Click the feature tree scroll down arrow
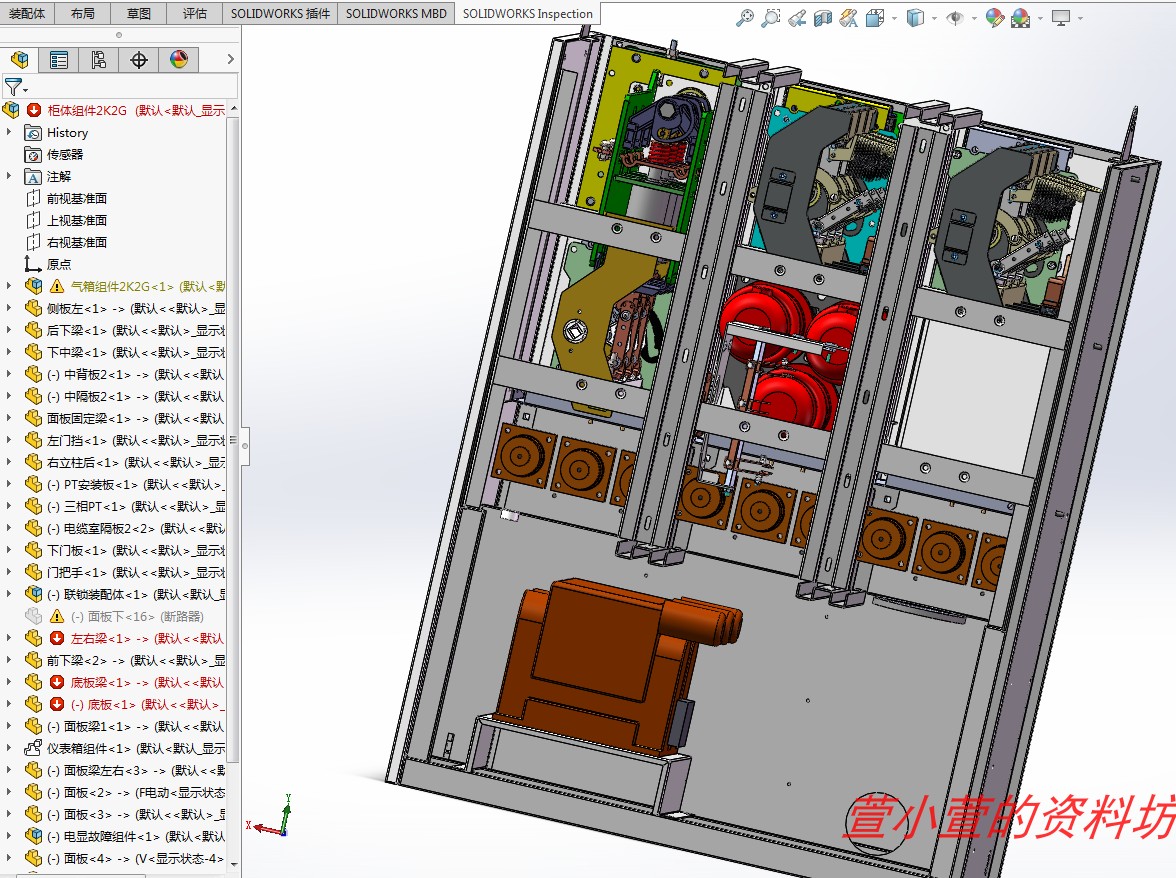 (x=233, y=865)
